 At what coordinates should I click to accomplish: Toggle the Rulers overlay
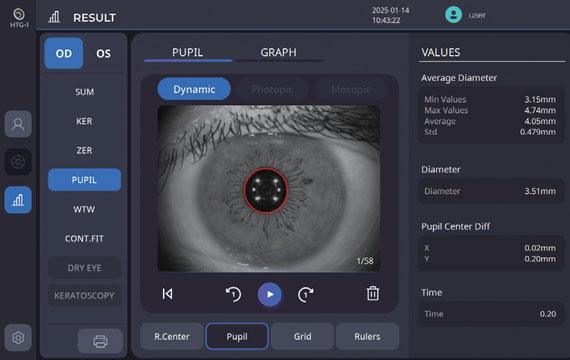(x=367, y=336)
